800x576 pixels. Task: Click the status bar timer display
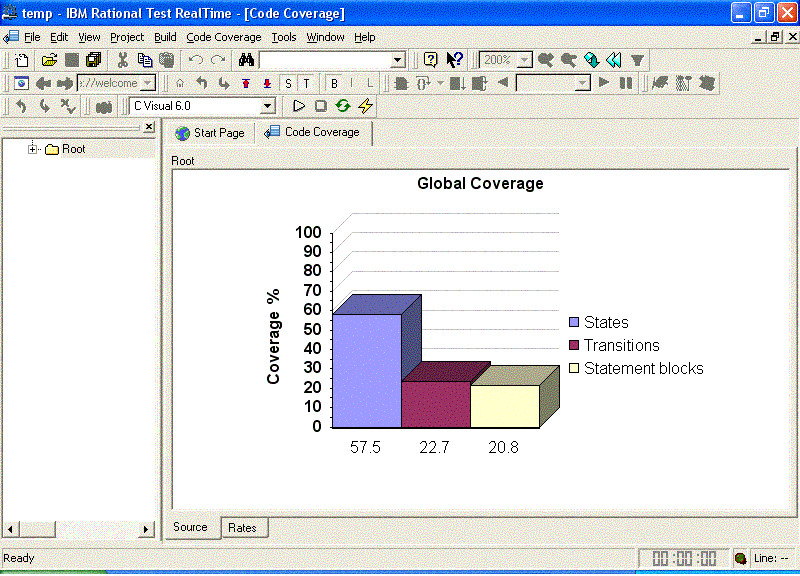[x=684, y=558]
